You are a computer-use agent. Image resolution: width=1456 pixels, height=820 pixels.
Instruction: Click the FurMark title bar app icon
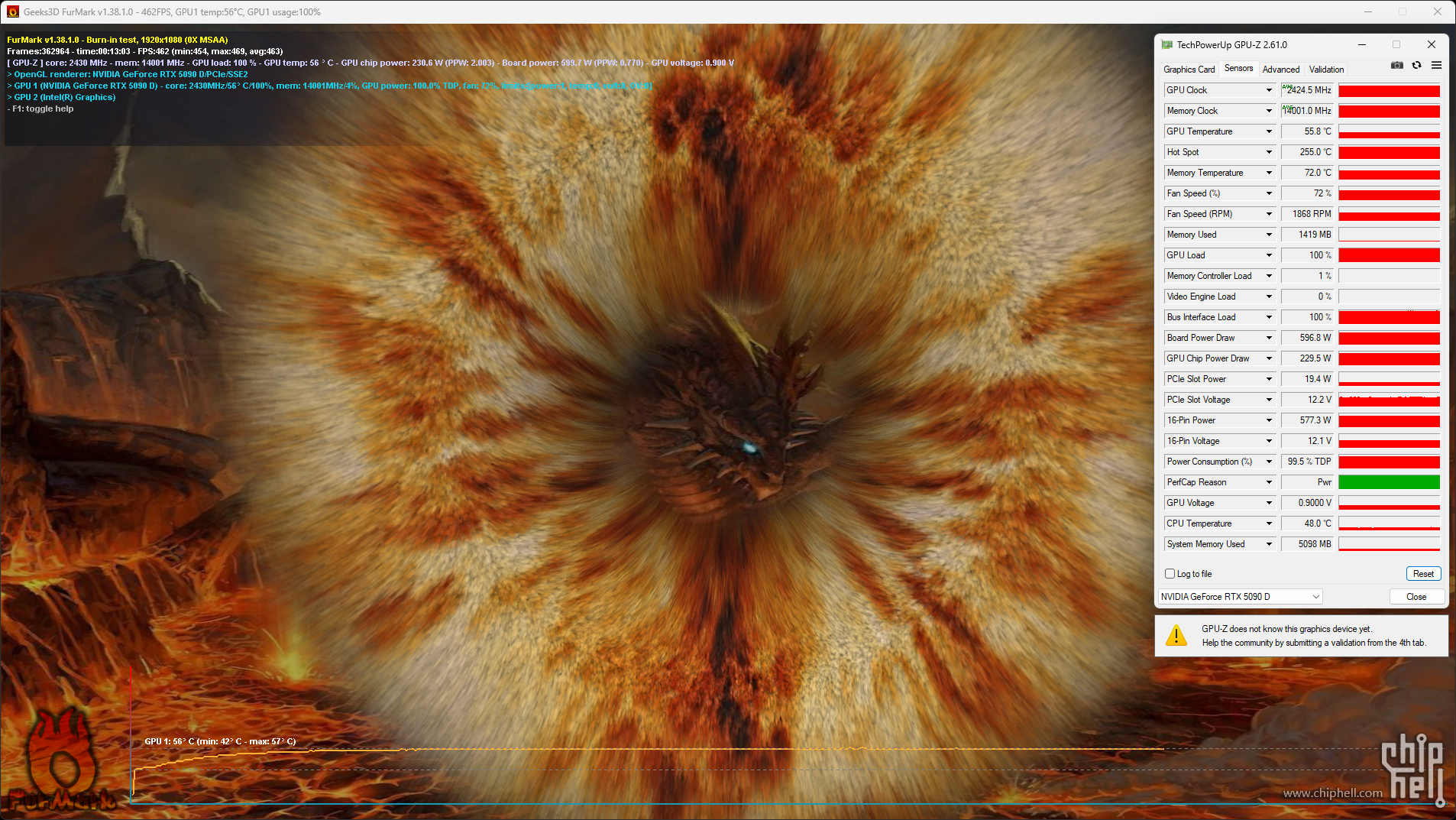12,11
